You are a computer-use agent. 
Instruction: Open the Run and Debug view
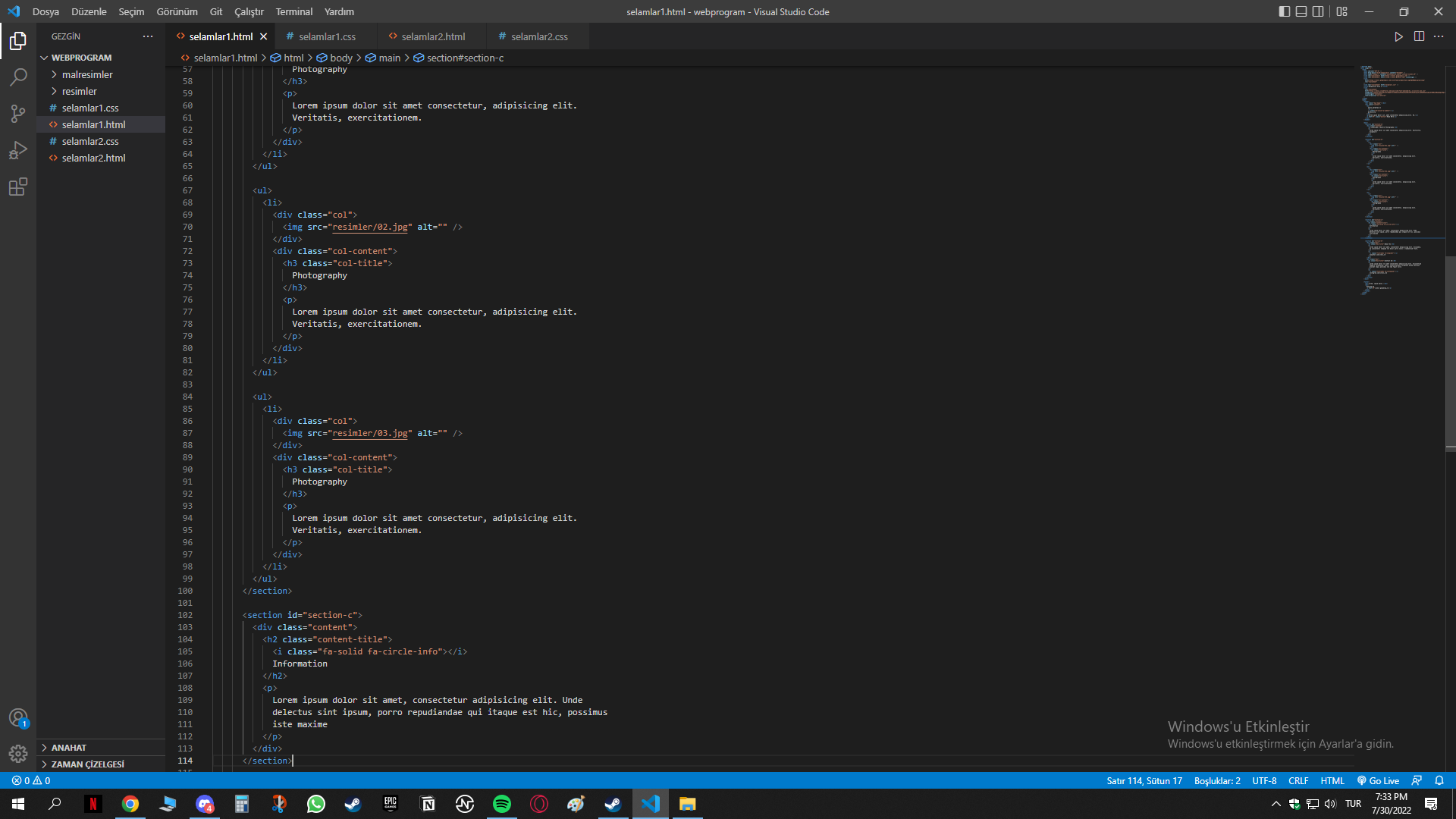18,150
